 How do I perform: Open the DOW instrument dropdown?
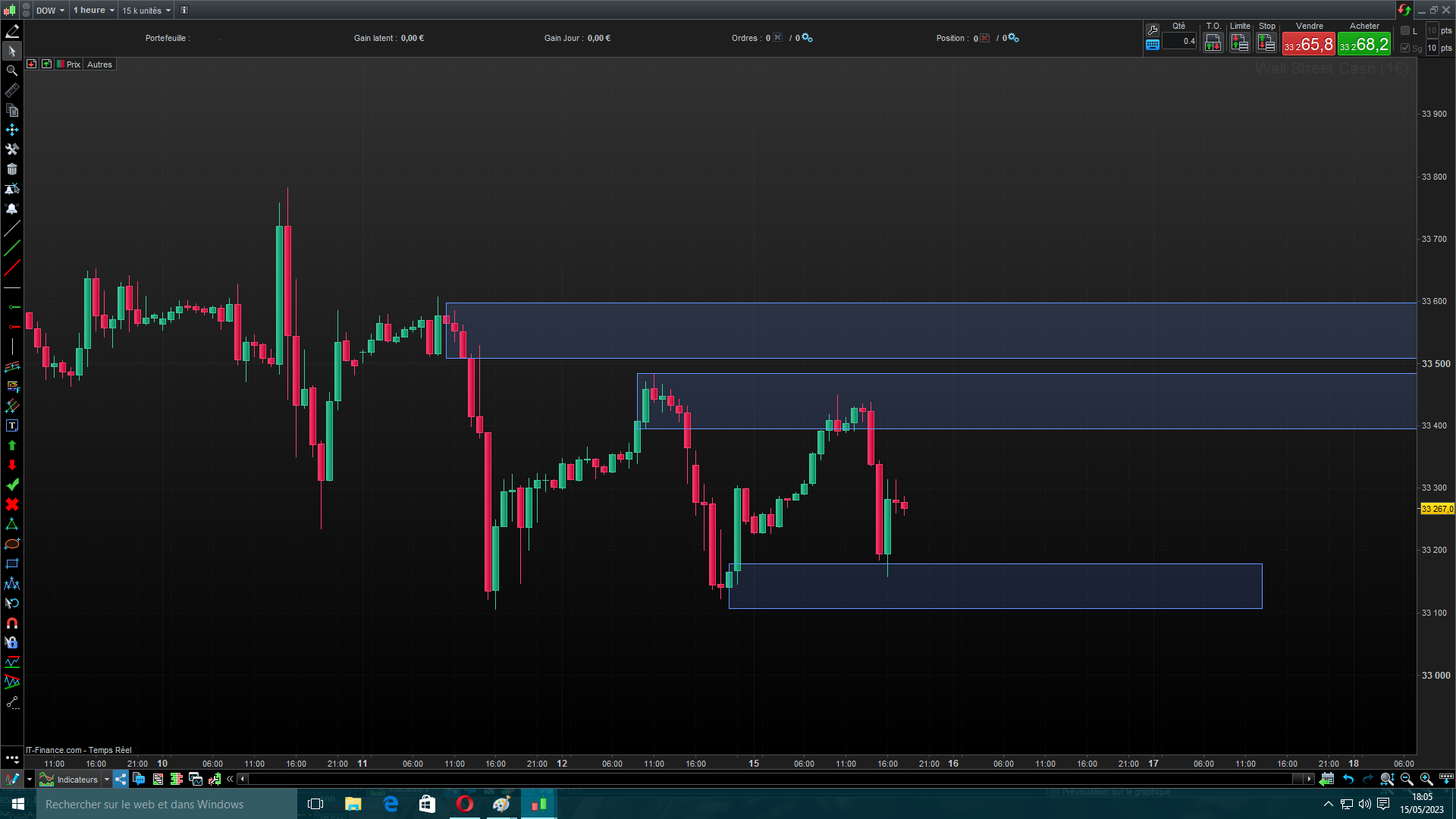coord(50,11)
